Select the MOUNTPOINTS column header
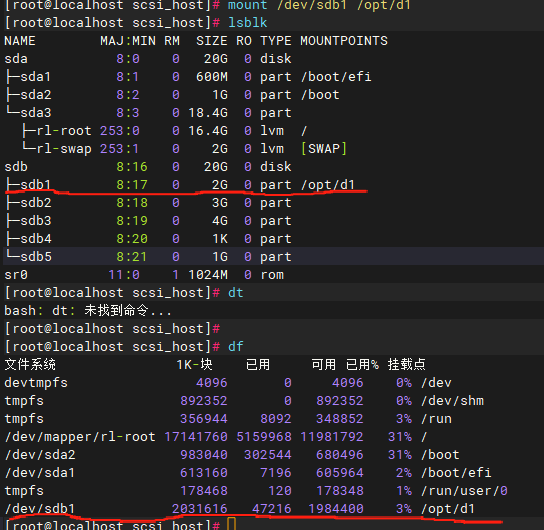Viewport: 544px width, 530px height. (344, 41)
